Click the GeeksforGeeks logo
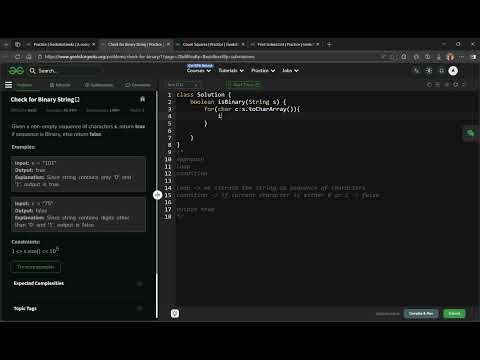The height and width of the screenshot is (360, 480). (16, 70)
